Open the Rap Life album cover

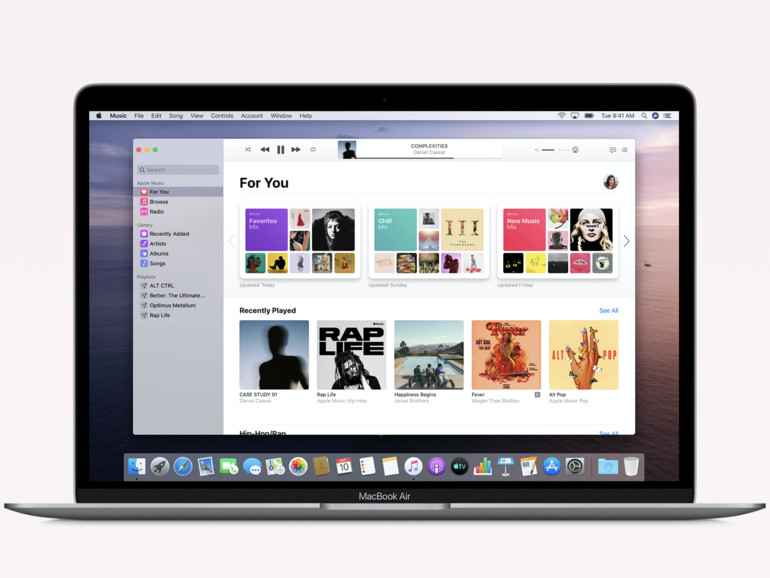point(352,355)
